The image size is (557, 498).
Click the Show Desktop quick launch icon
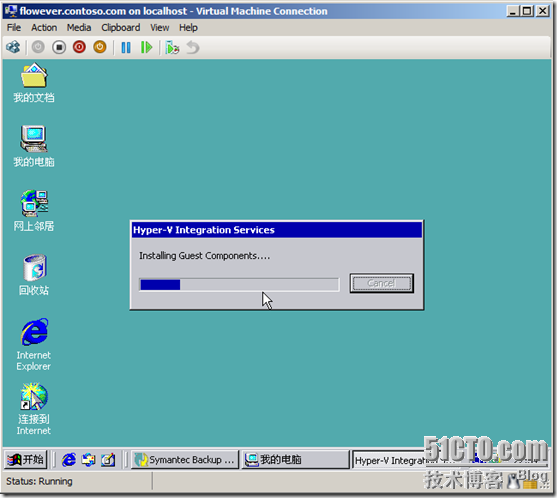click(x=108, y=460)
